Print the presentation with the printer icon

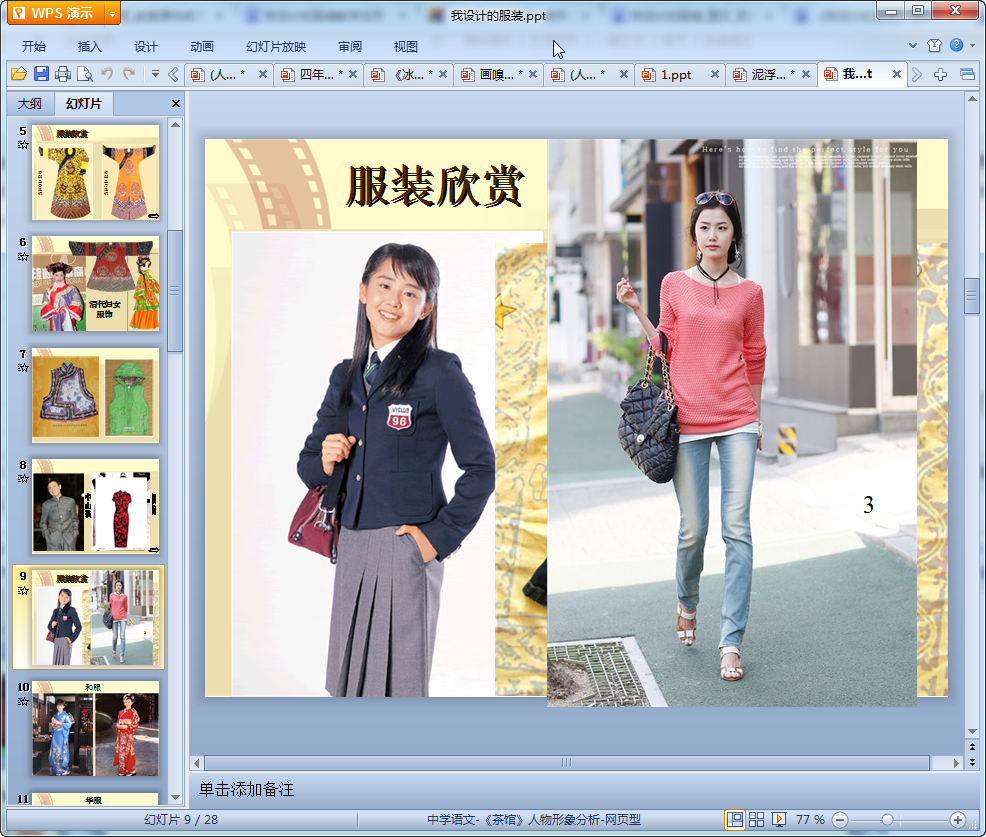(63, 74)
